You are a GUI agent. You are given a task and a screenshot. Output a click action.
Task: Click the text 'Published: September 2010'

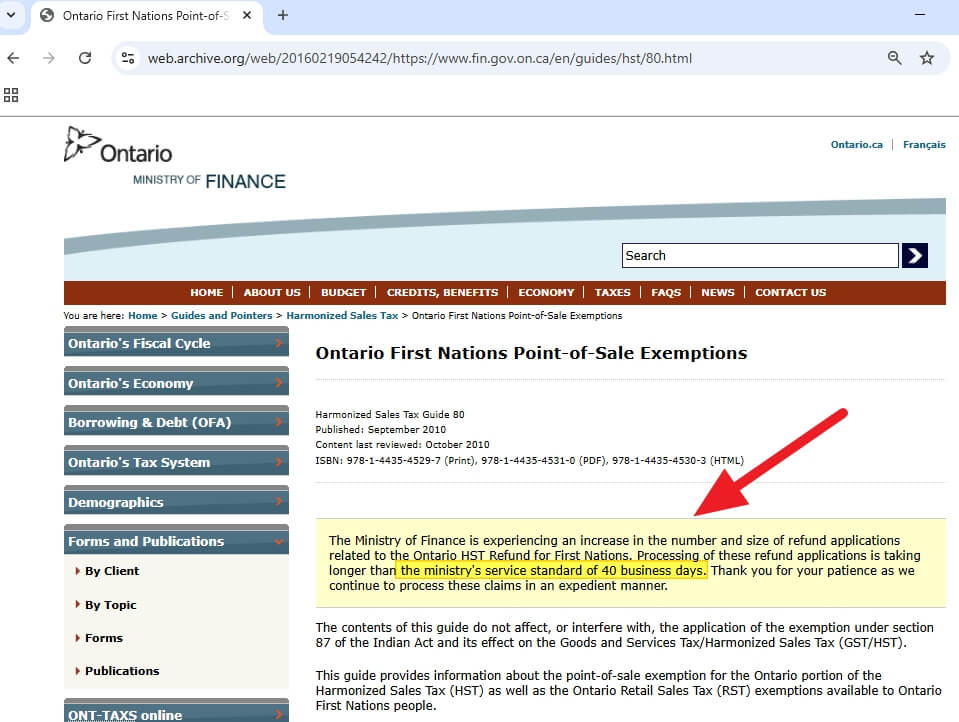(380, 430)
